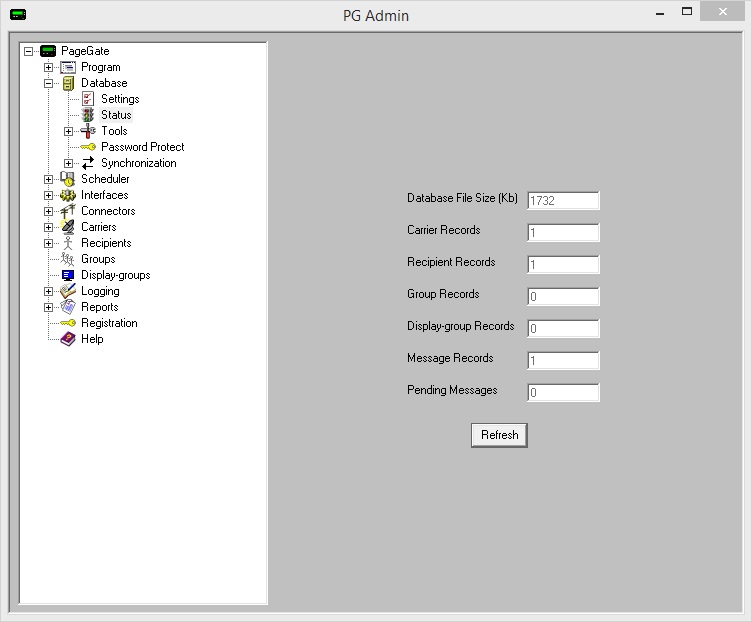Viewport: 752px width, 622px height.
Task: Click the Recipients person icon
Action: tap(68, 243)
